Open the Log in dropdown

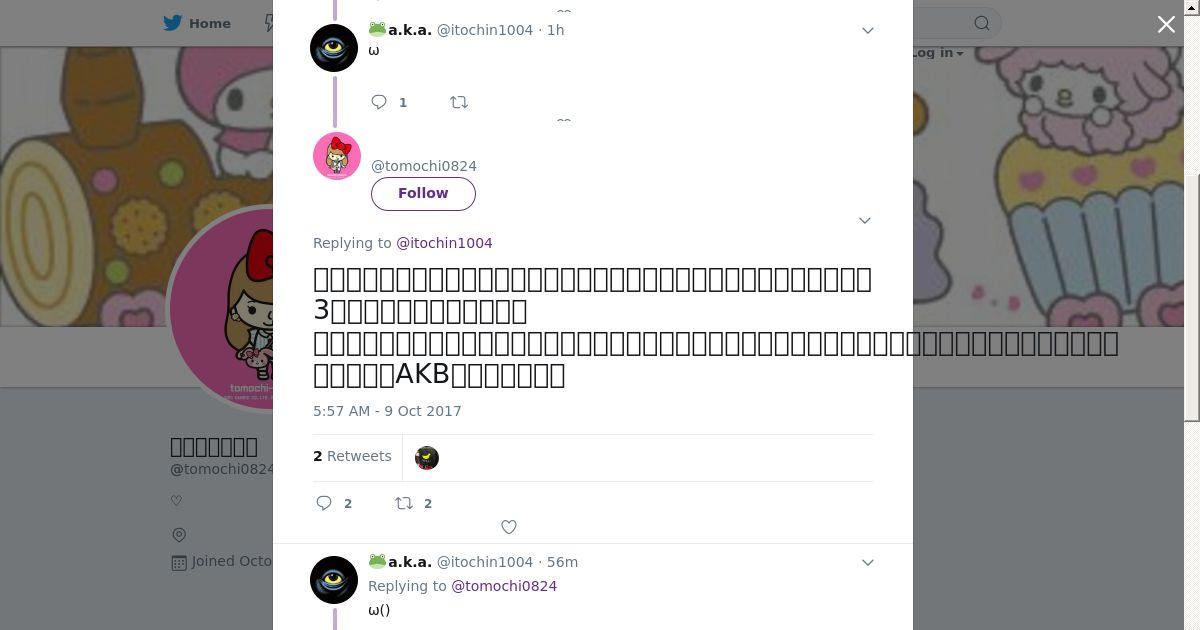(x=938, y=52)
